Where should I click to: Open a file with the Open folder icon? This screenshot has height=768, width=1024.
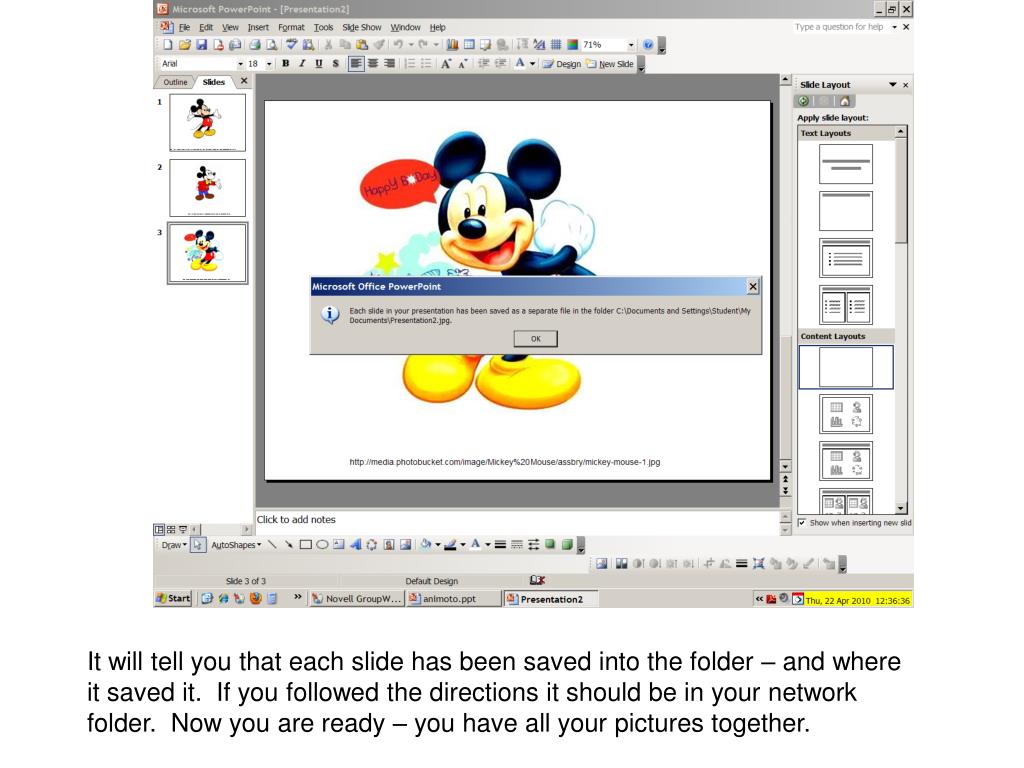(x=185, y=45)
